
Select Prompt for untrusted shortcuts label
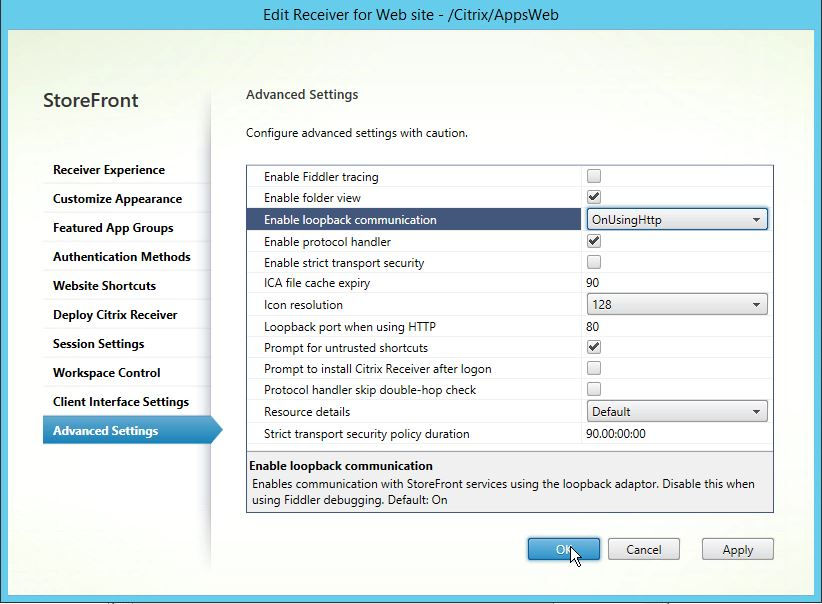pos(346,348)
